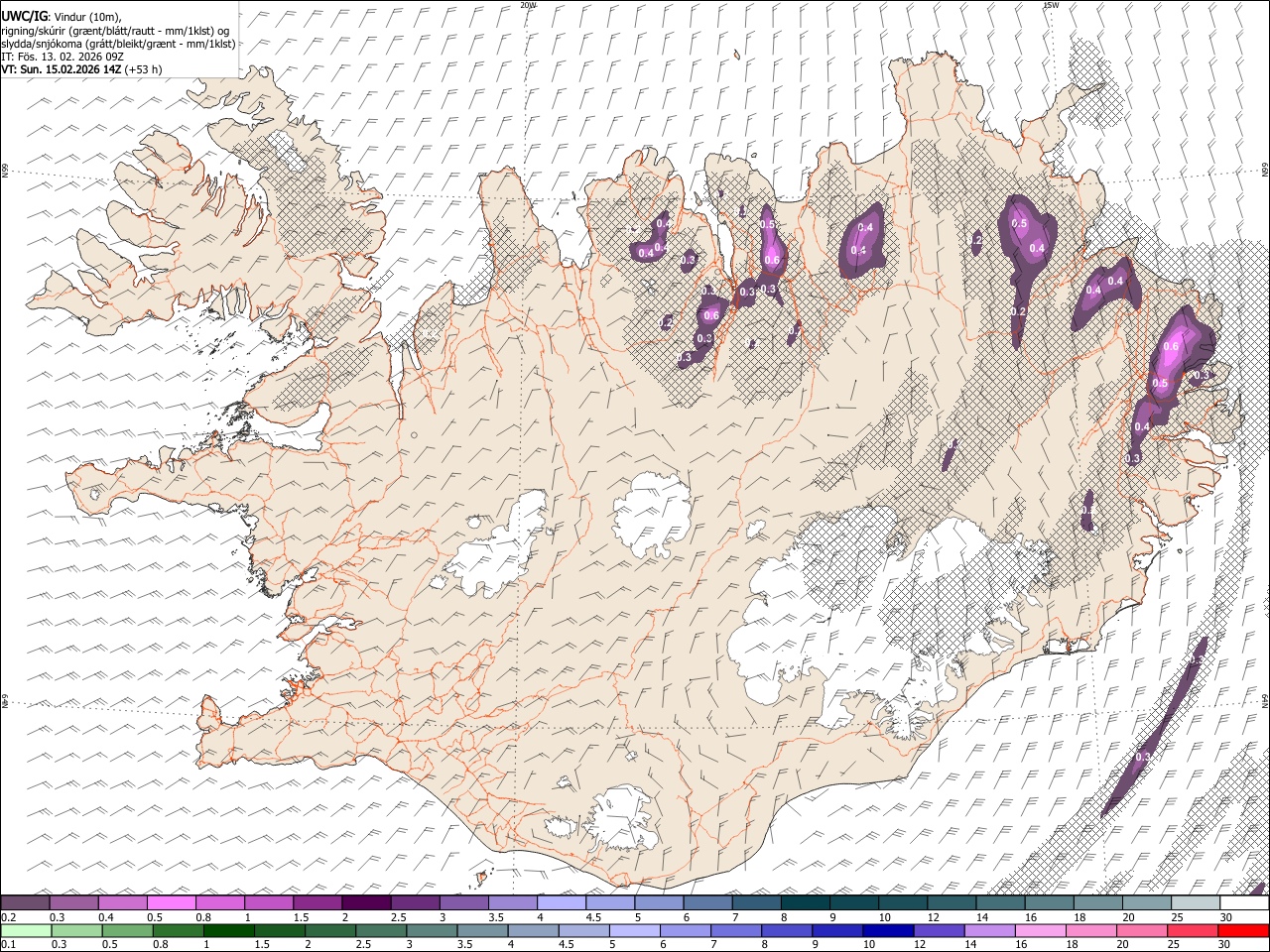Select upper legend swatch between 4 and 4.5

[562, 902]
